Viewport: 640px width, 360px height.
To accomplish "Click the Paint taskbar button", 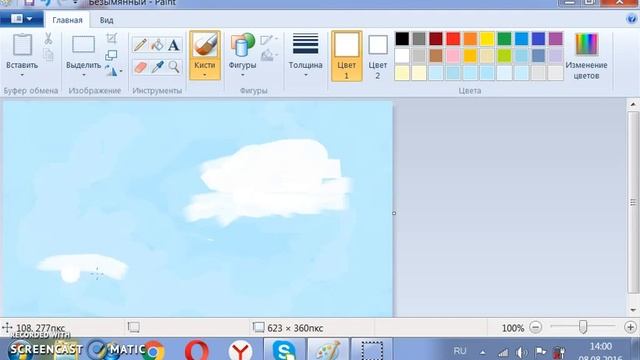I will pos(328,350).
